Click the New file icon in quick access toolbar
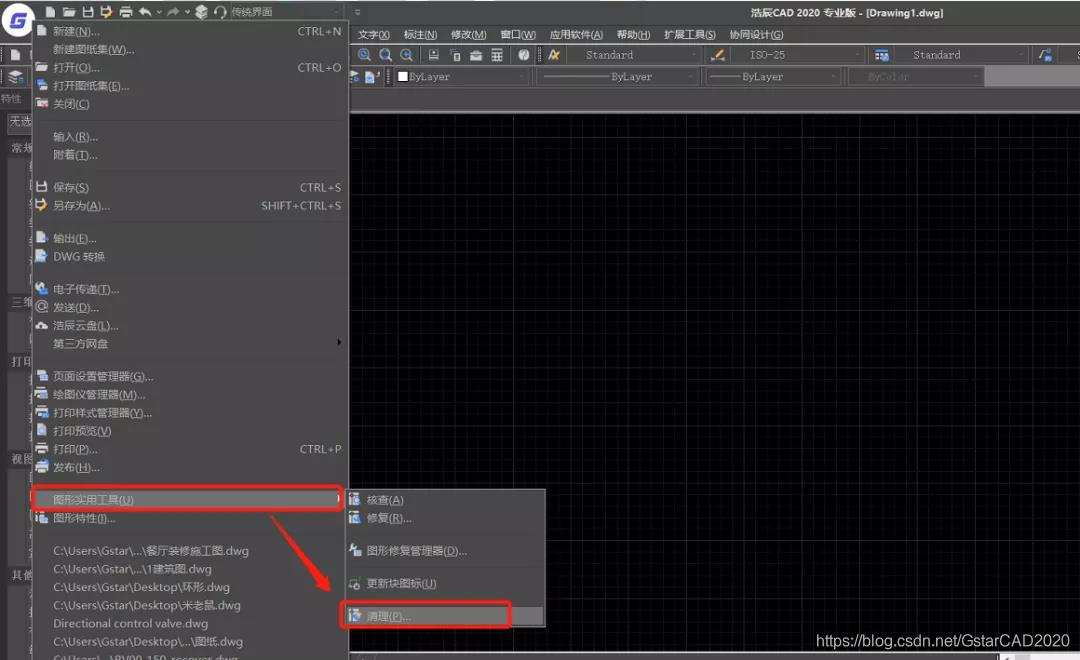 pos(50,12)
